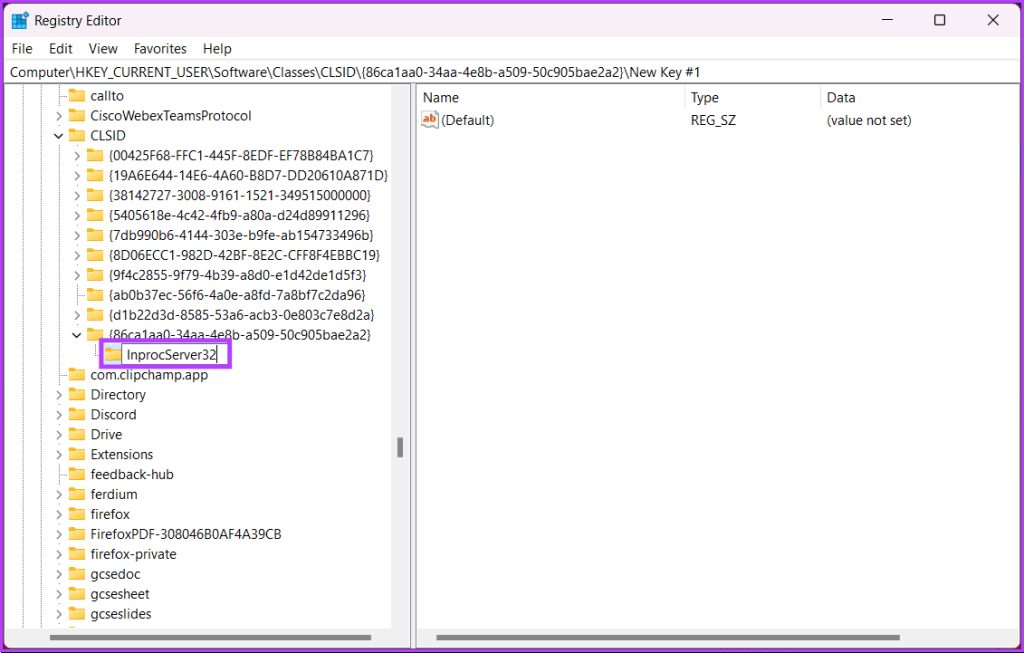Click the folder icon next to com.clipchamp.app
This screenshot has width=1024, height=653.
[x=77, y=375]
